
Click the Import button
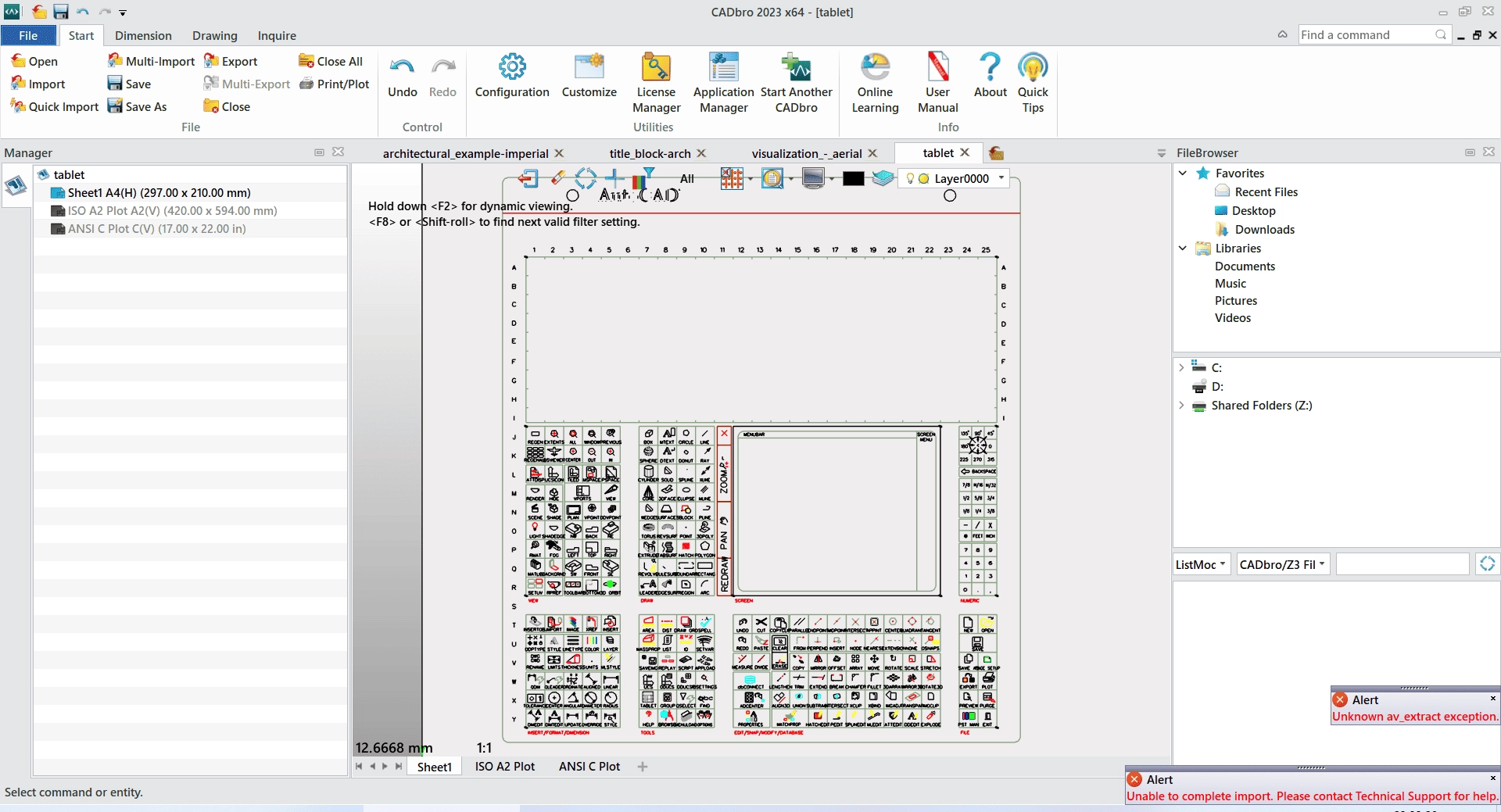click(38, 84)
